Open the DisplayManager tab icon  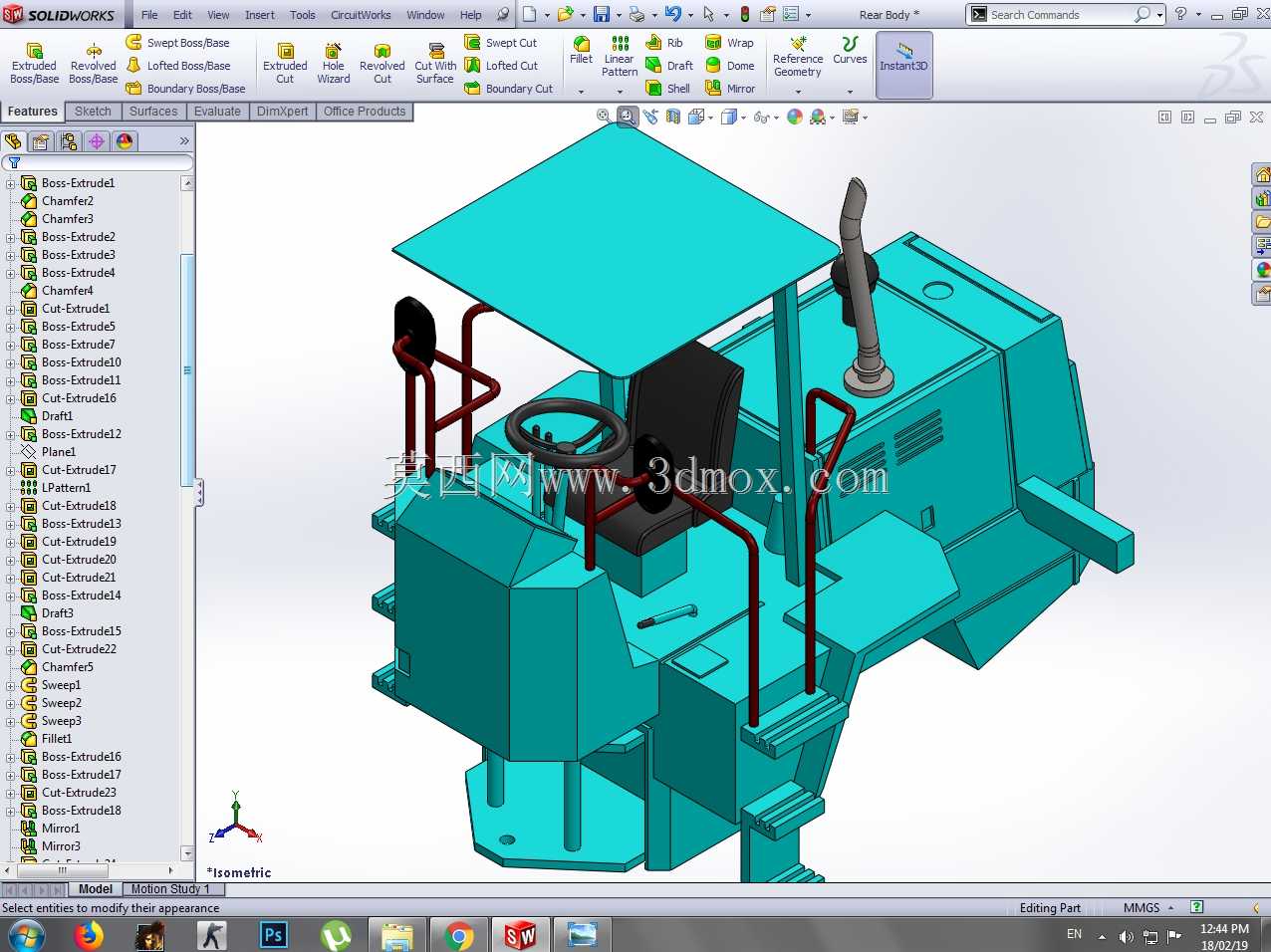125,141
